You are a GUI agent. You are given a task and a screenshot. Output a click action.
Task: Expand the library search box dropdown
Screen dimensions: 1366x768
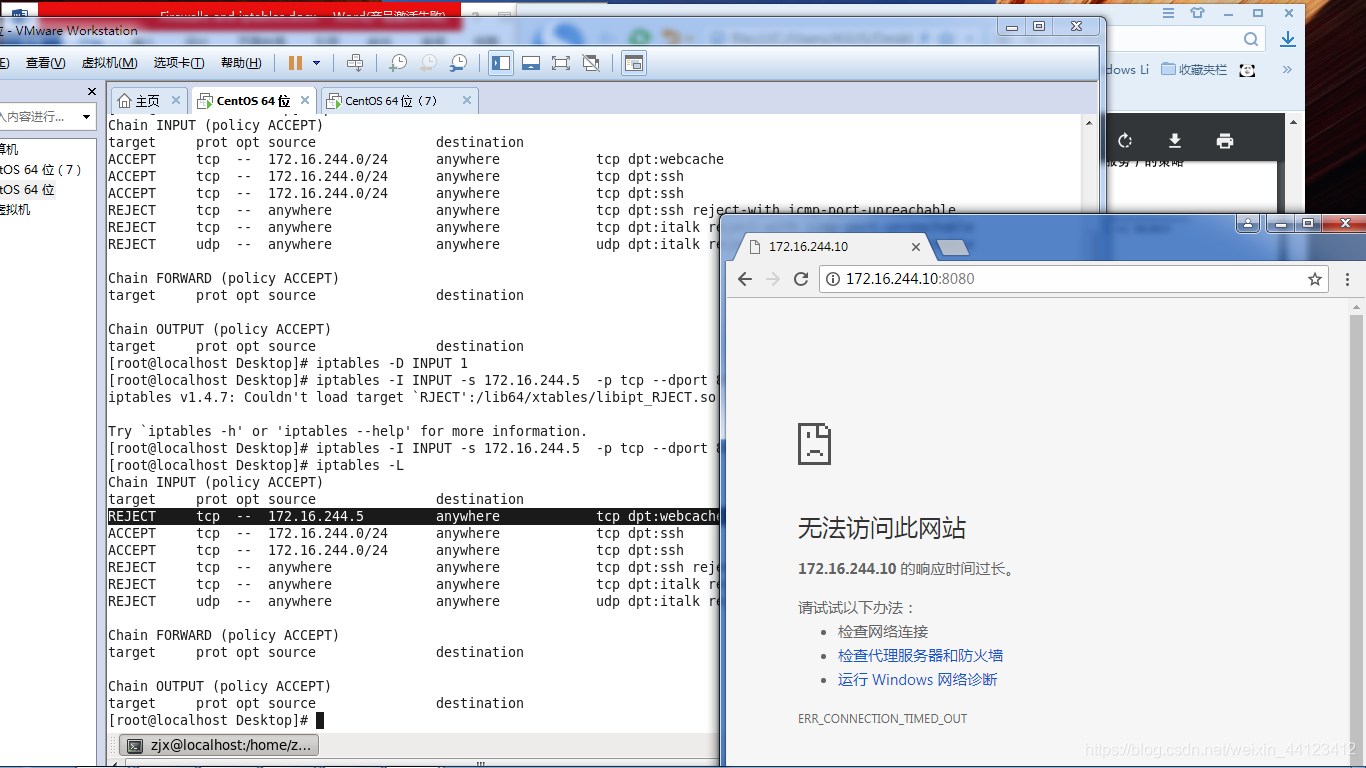tap(86, 117)
